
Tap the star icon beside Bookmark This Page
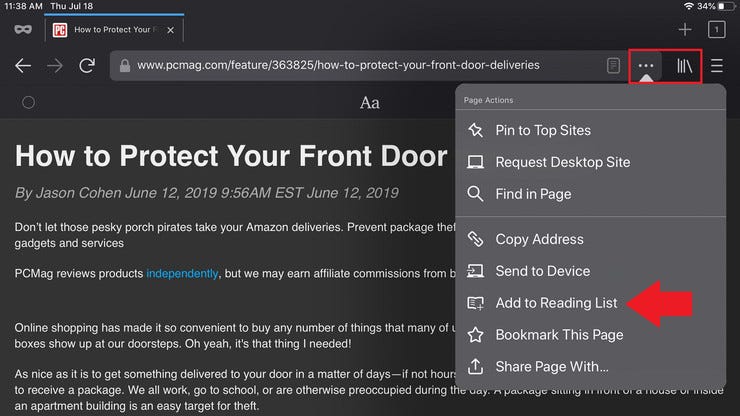click(475, 335)
